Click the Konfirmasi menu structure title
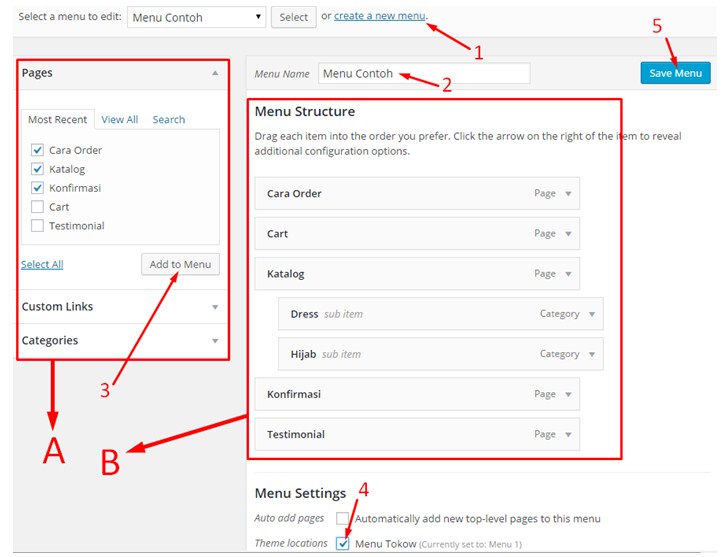724x557 pixels. (x=294, y=394)
